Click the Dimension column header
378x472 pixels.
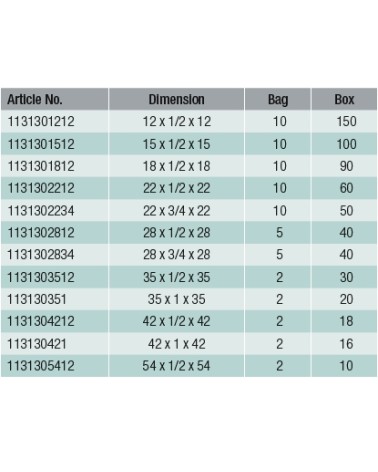click(176, 99)
